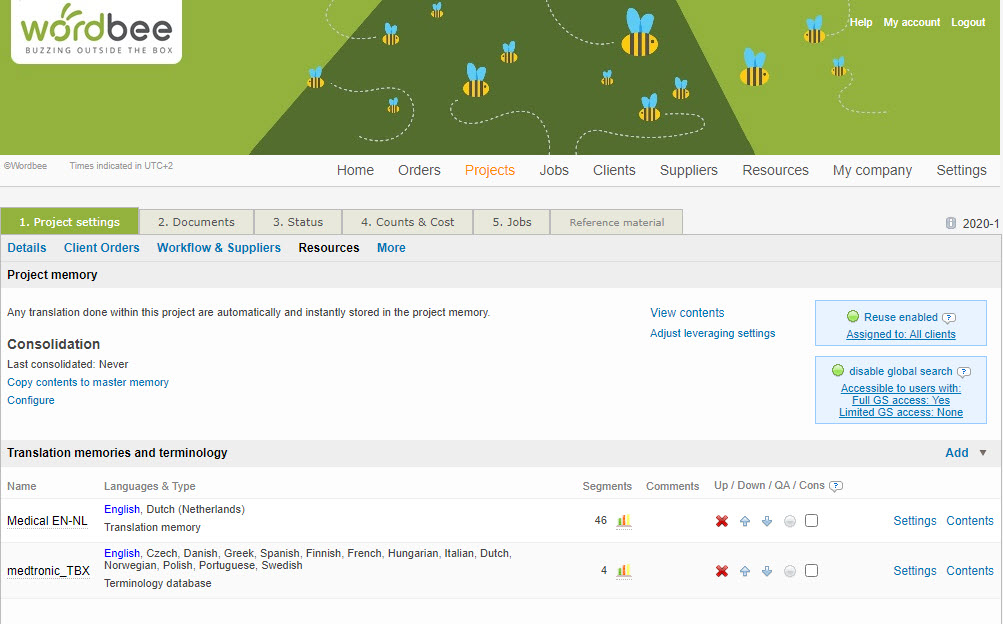Toggle the green disable global search indicator
The height and width of the screenshot is (624, 1003).
(838, 371)
